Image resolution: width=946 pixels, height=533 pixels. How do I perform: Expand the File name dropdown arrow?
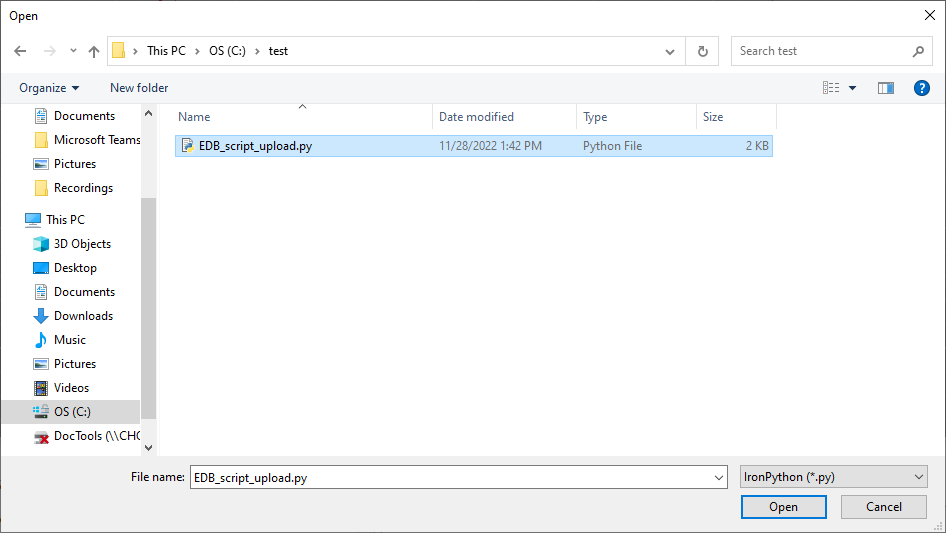click(x=719, y=477)
